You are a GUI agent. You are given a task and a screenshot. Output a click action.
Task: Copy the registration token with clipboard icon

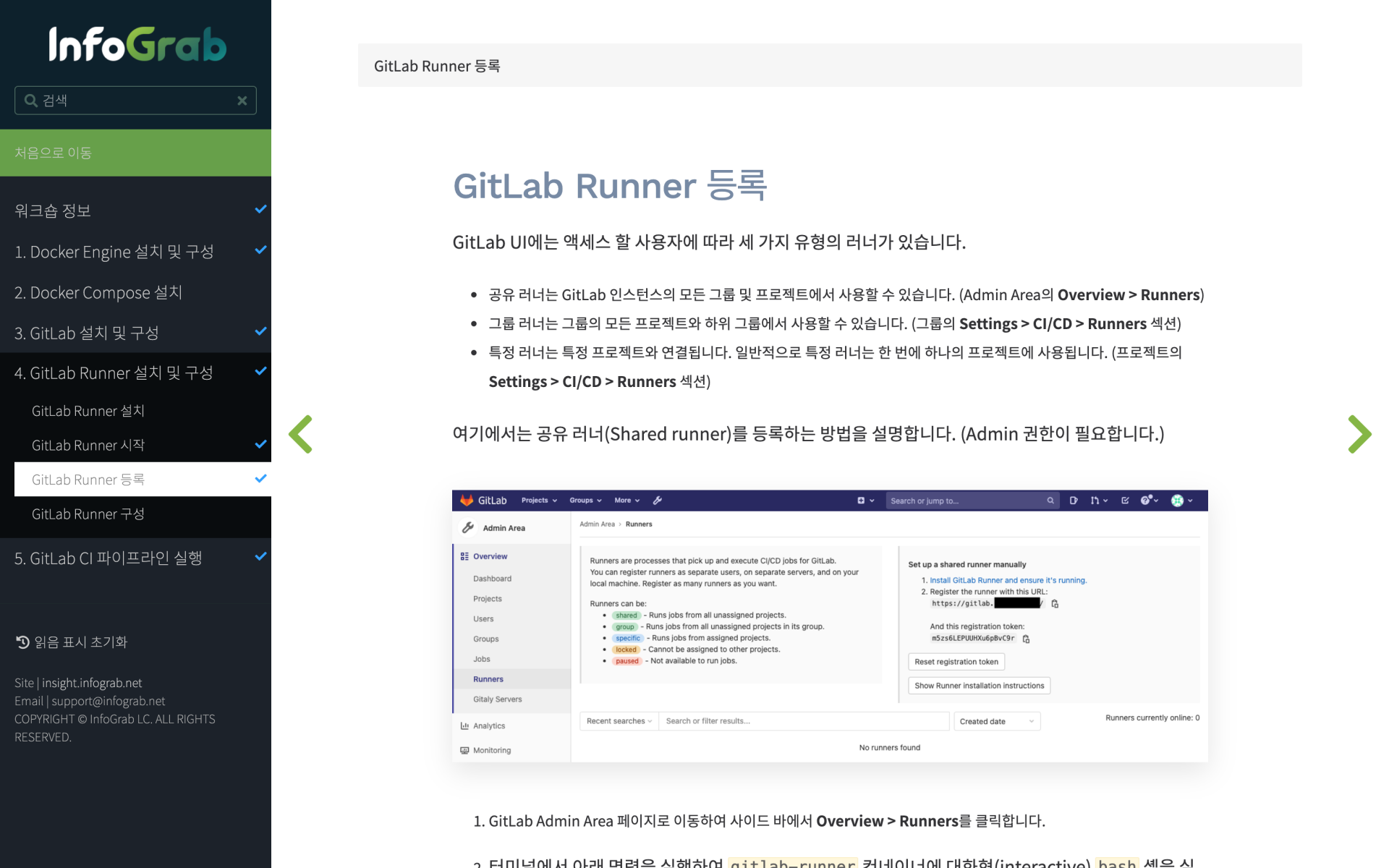[1026, 639]
